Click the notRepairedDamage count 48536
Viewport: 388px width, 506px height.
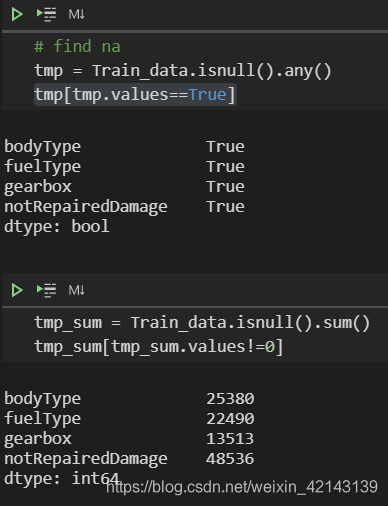coord(230,459)
